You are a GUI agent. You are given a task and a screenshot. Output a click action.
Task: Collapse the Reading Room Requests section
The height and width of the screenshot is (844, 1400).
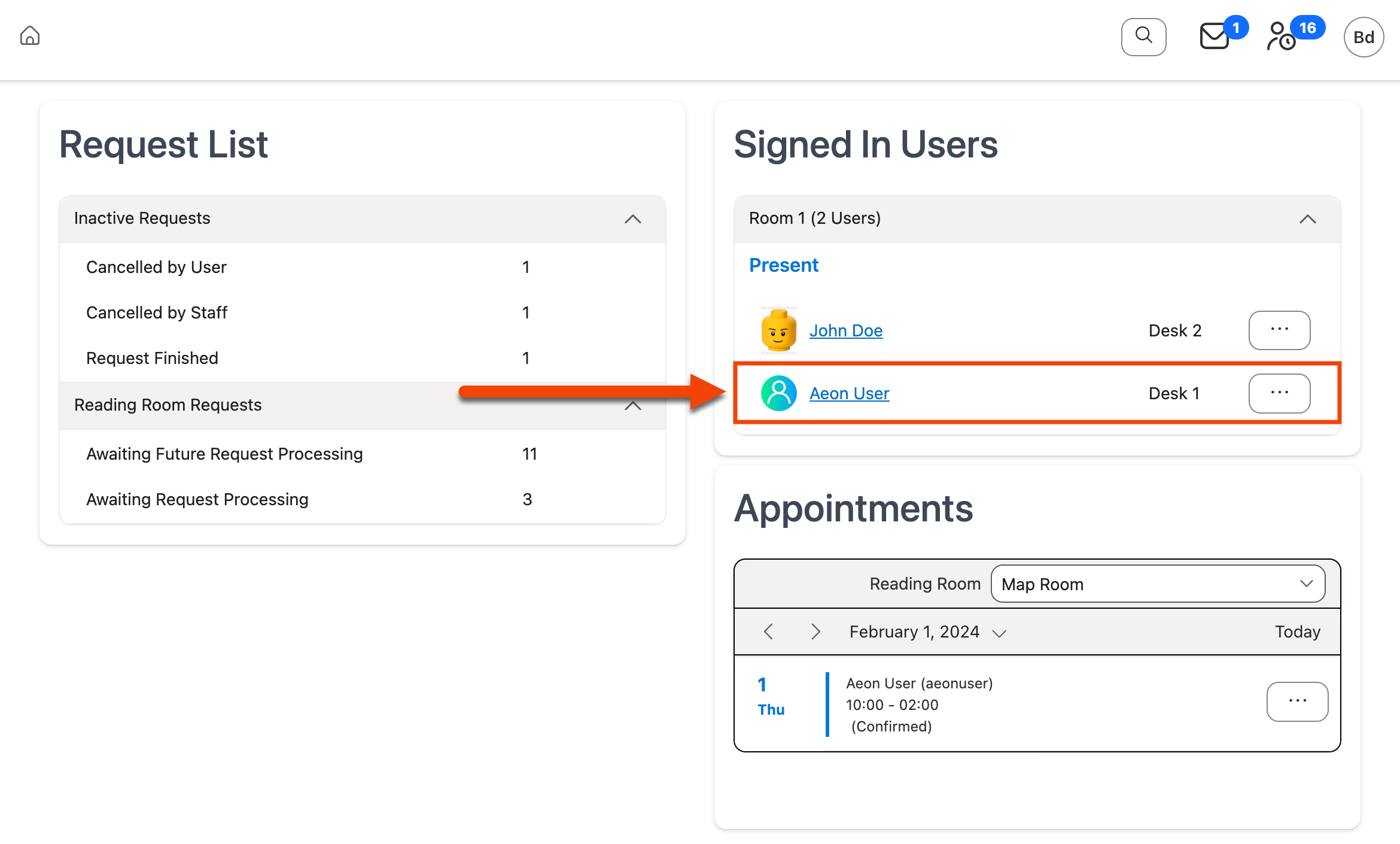(632, 406)
